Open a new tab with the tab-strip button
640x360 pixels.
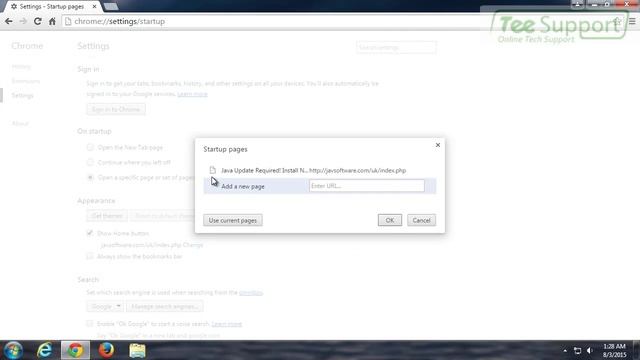[110, 7]
